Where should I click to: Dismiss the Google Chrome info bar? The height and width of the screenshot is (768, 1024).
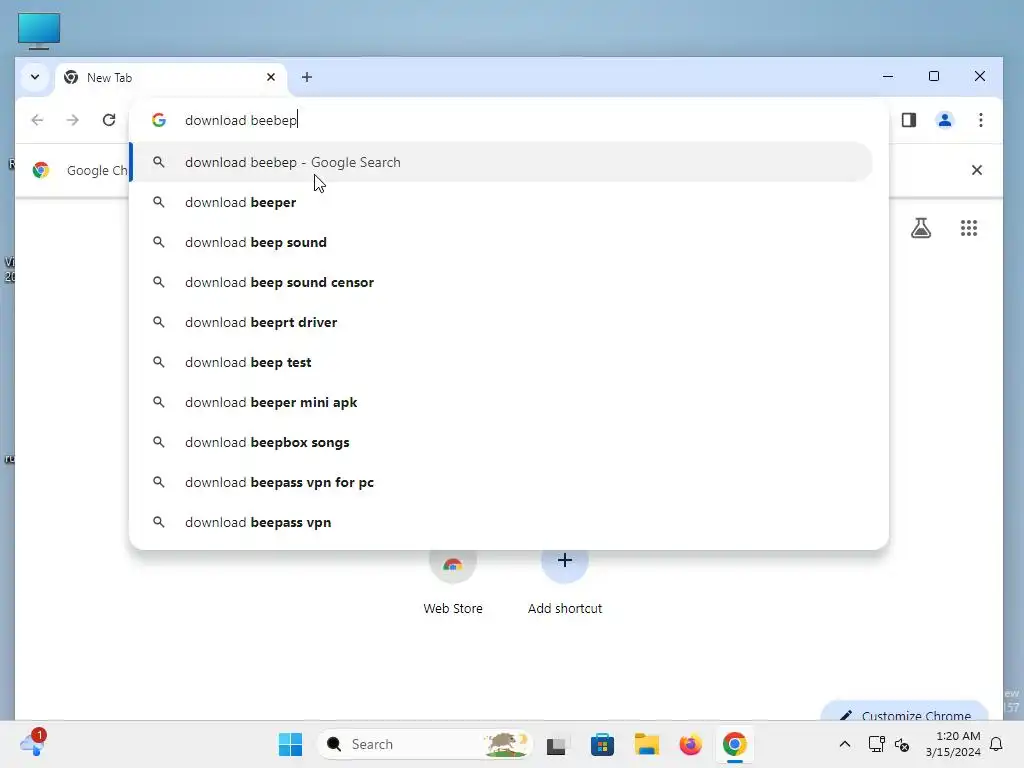977,170
